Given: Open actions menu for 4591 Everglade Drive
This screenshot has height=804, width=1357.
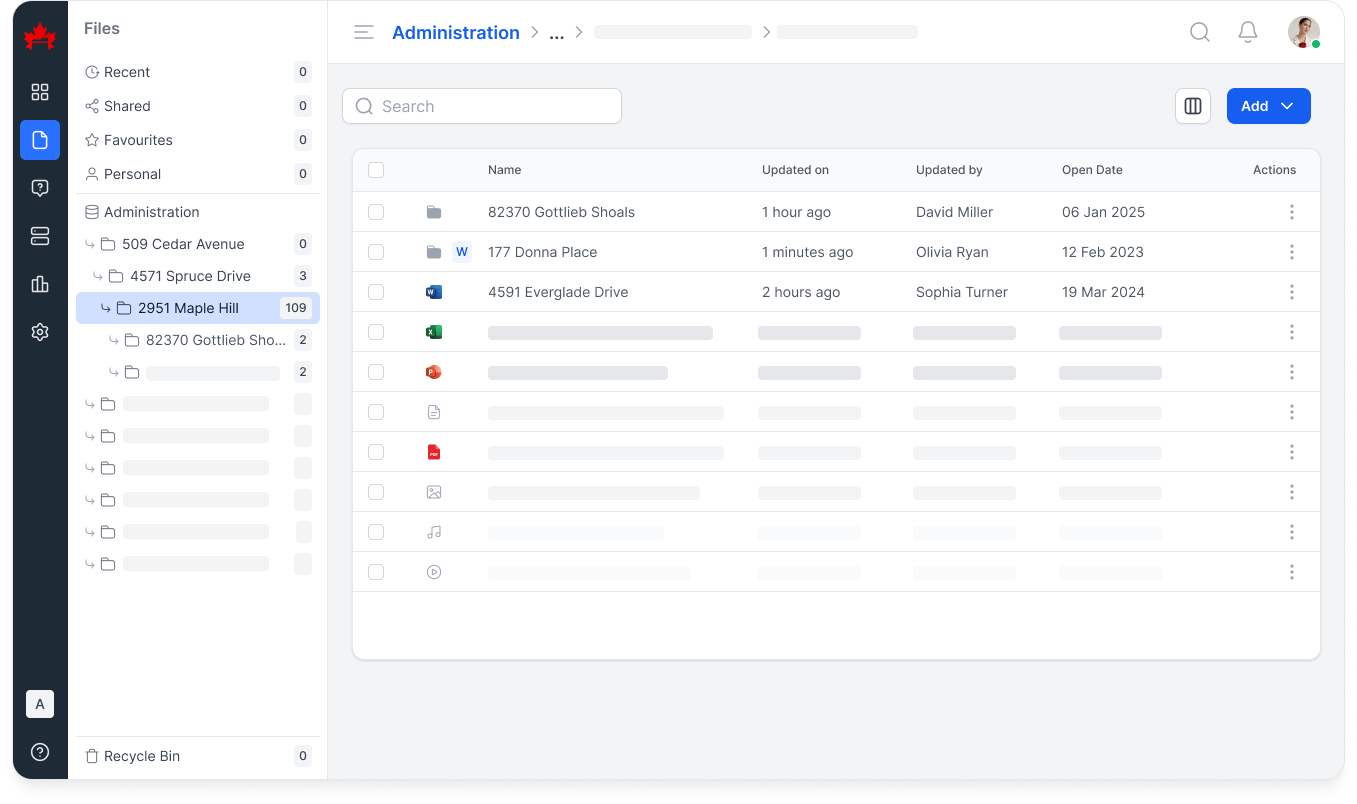Looking at the screenshot, I should pos(1291,292).
